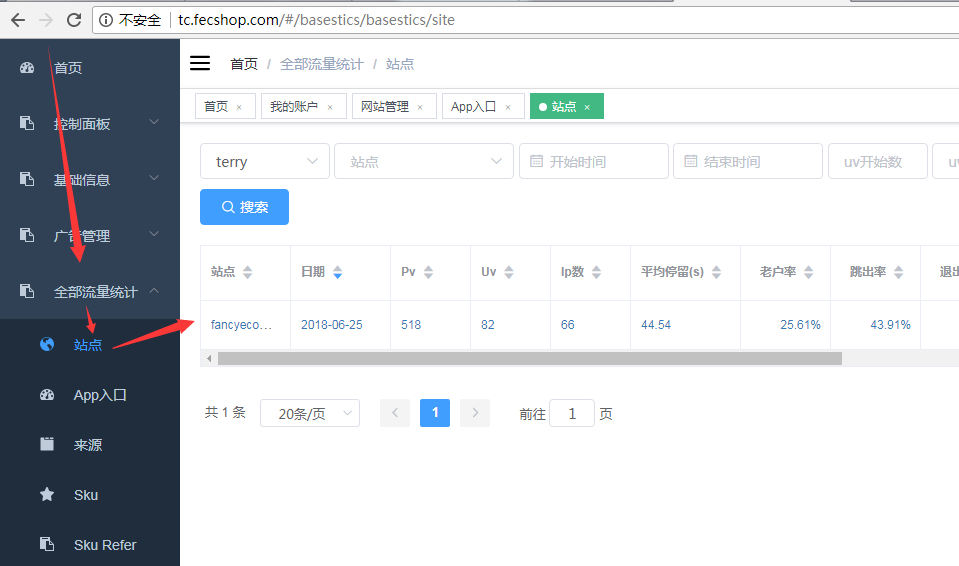Sort table by 老户率 column arrows

point(809,272)
